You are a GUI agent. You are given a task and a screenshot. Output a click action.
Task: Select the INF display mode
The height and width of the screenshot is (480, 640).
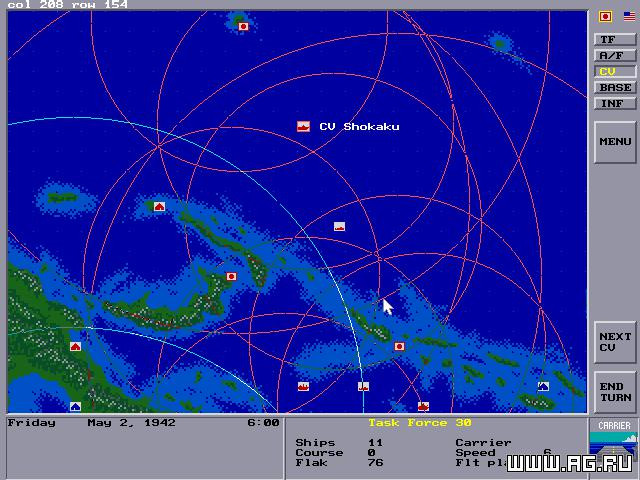tap(615, 104)
